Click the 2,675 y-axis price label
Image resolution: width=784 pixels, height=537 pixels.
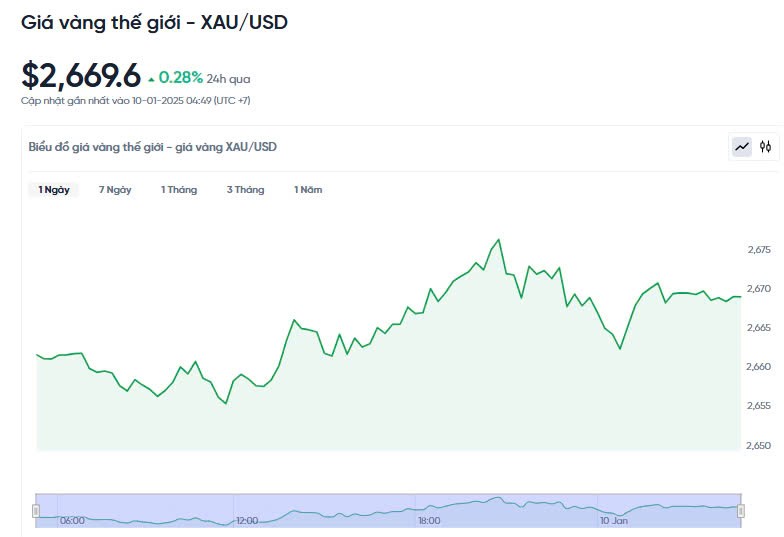point(758,249)
